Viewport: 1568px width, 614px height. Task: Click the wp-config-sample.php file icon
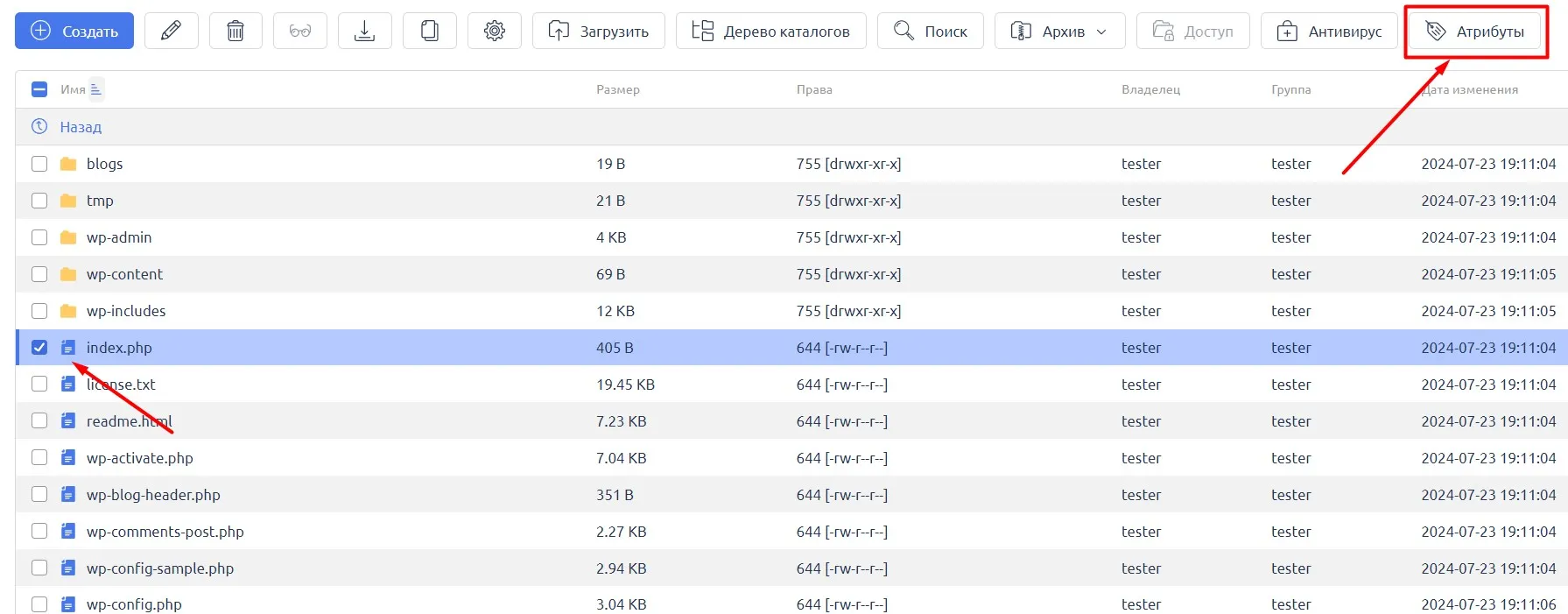[x=68, y=568]
